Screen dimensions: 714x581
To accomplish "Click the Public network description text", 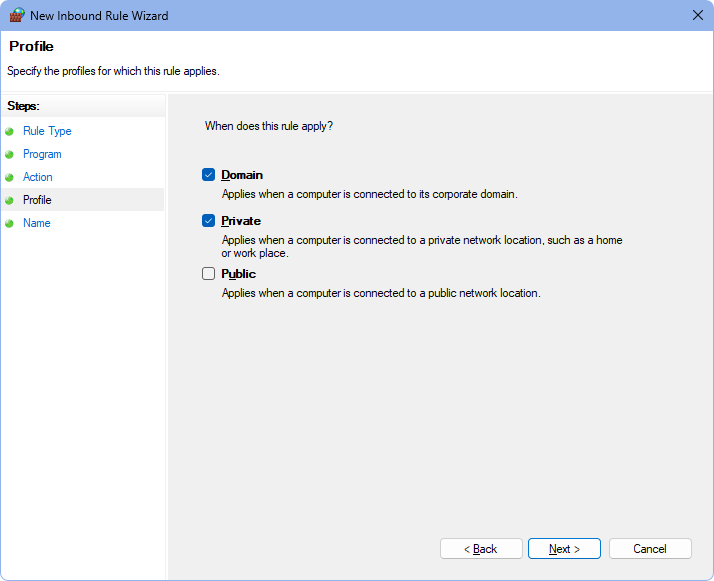I will point(381,293).
